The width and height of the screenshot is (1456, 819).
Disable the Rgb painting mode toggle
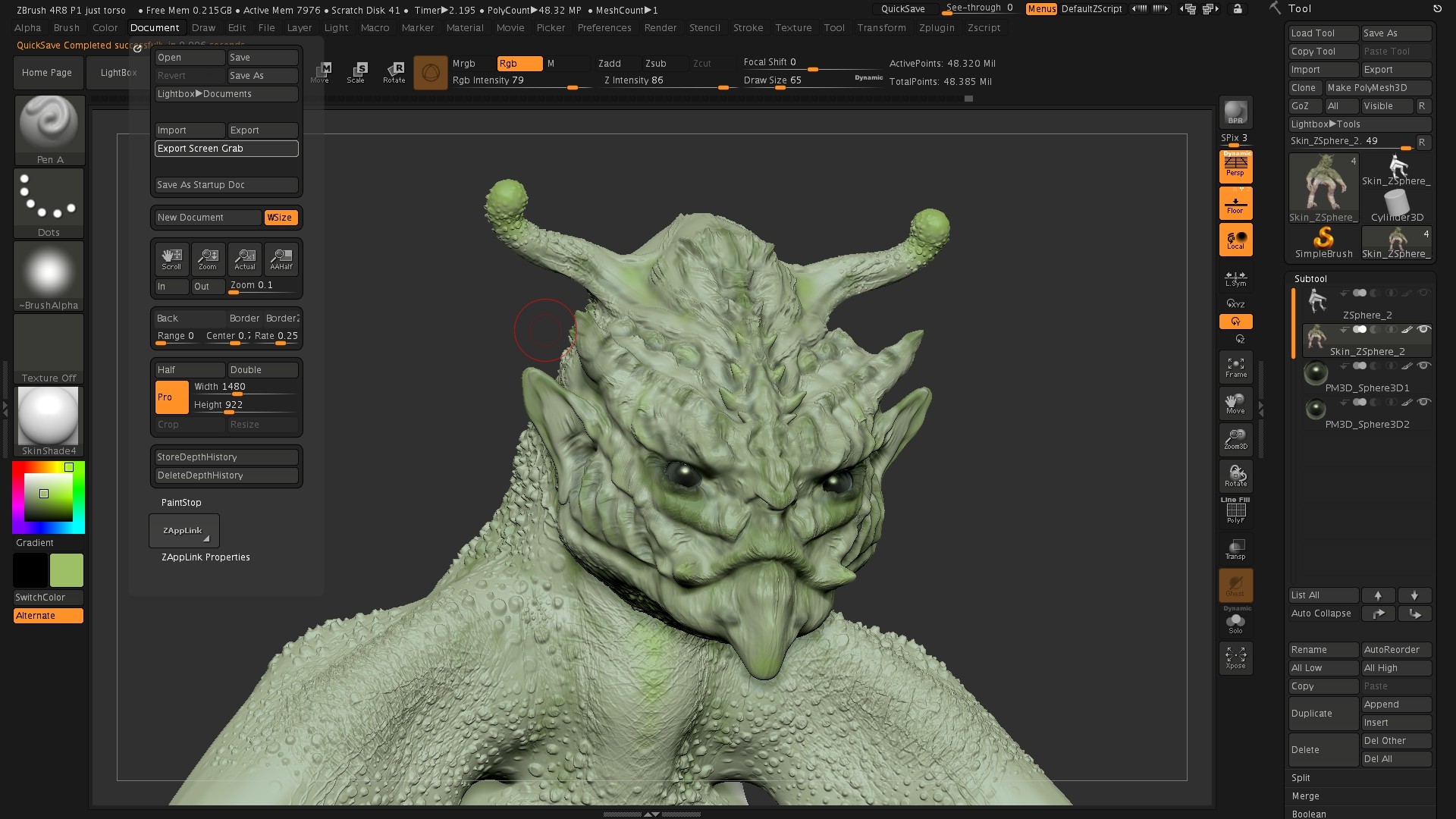519,64
